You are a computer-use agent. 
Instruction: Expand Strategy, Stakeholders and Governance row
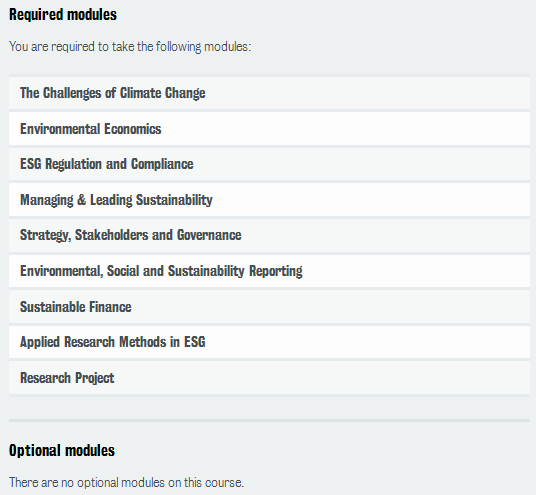[x=269, y=235]
